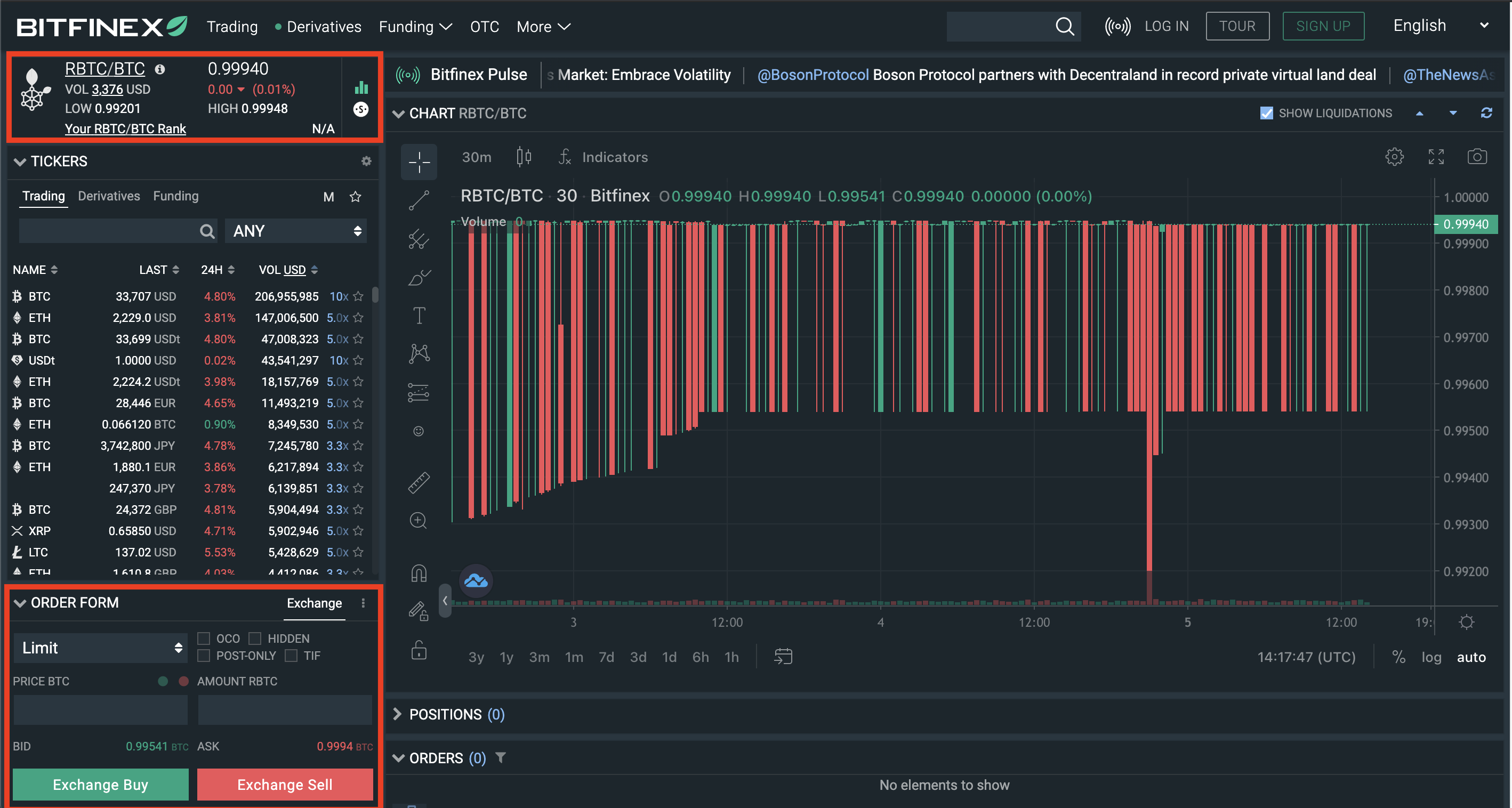Image resolution: width=1512 pixels, height=808 pixels.
Task: Open the emoji icons tool
Action: 419,431
